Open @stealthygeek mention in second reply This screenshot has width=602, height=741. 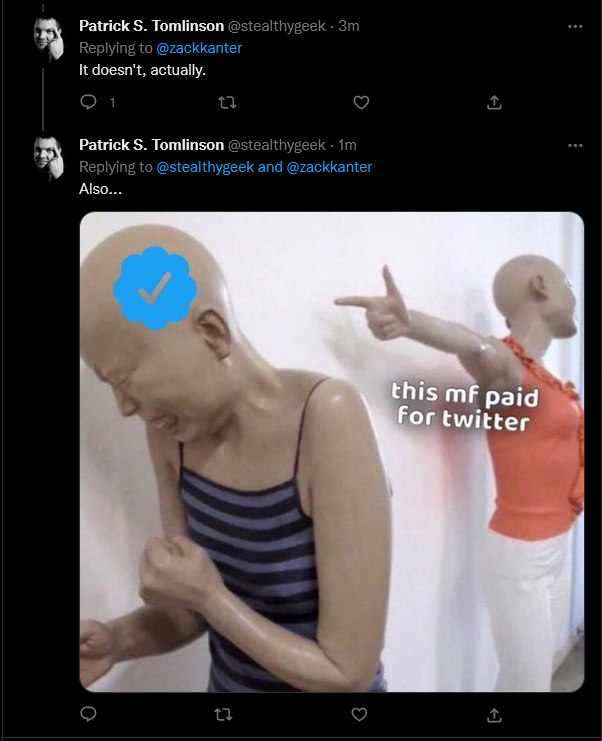point(205,167)
